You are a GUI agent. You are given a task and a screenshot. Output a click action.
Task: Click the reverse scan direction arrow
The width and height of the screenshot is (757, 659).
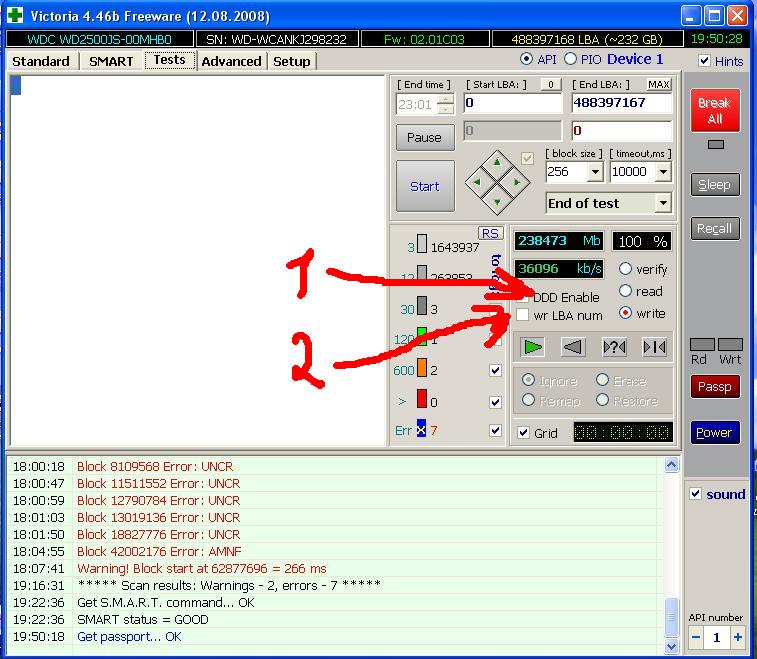click(573, 347)
